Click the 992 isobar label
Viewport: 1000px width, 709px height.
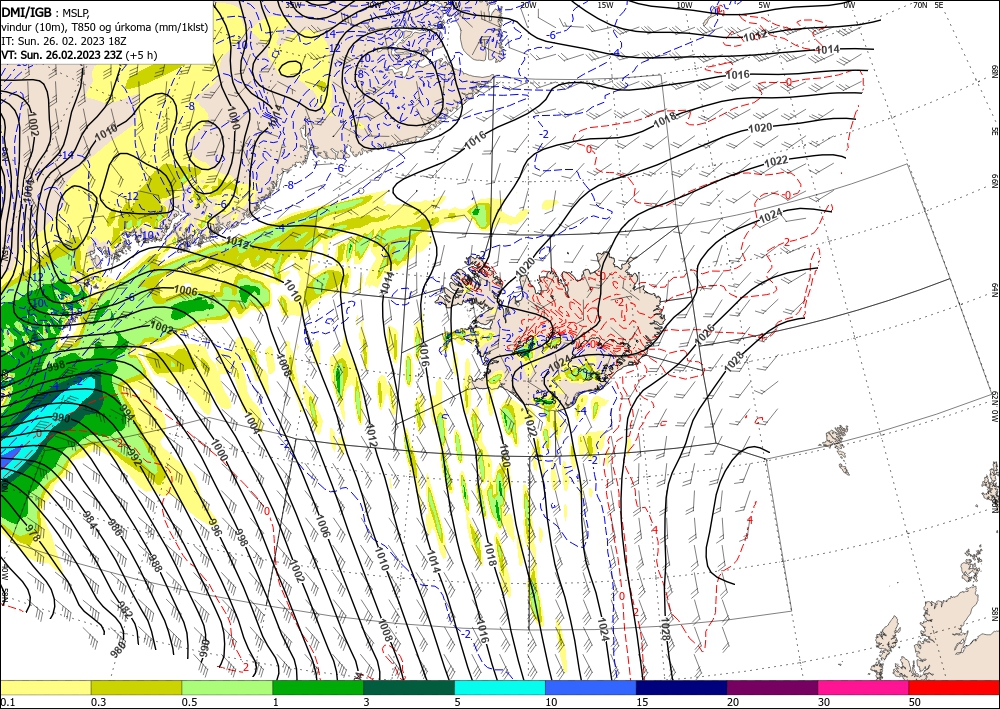point(134,457)
